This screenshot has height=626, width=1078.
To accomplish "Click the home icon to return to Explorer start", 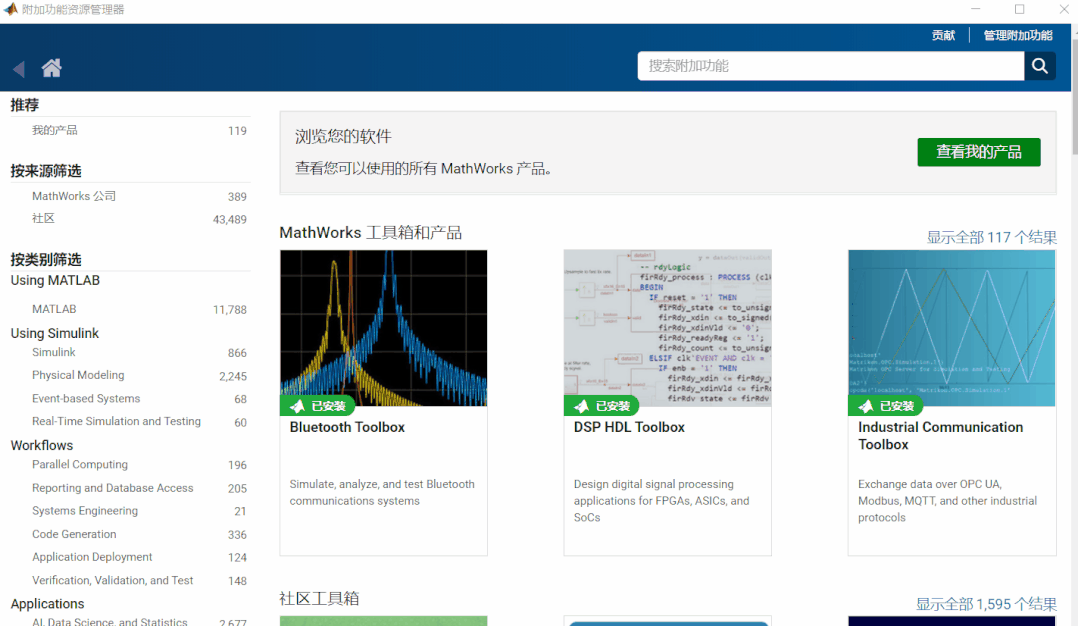I will tap(51, 68).
